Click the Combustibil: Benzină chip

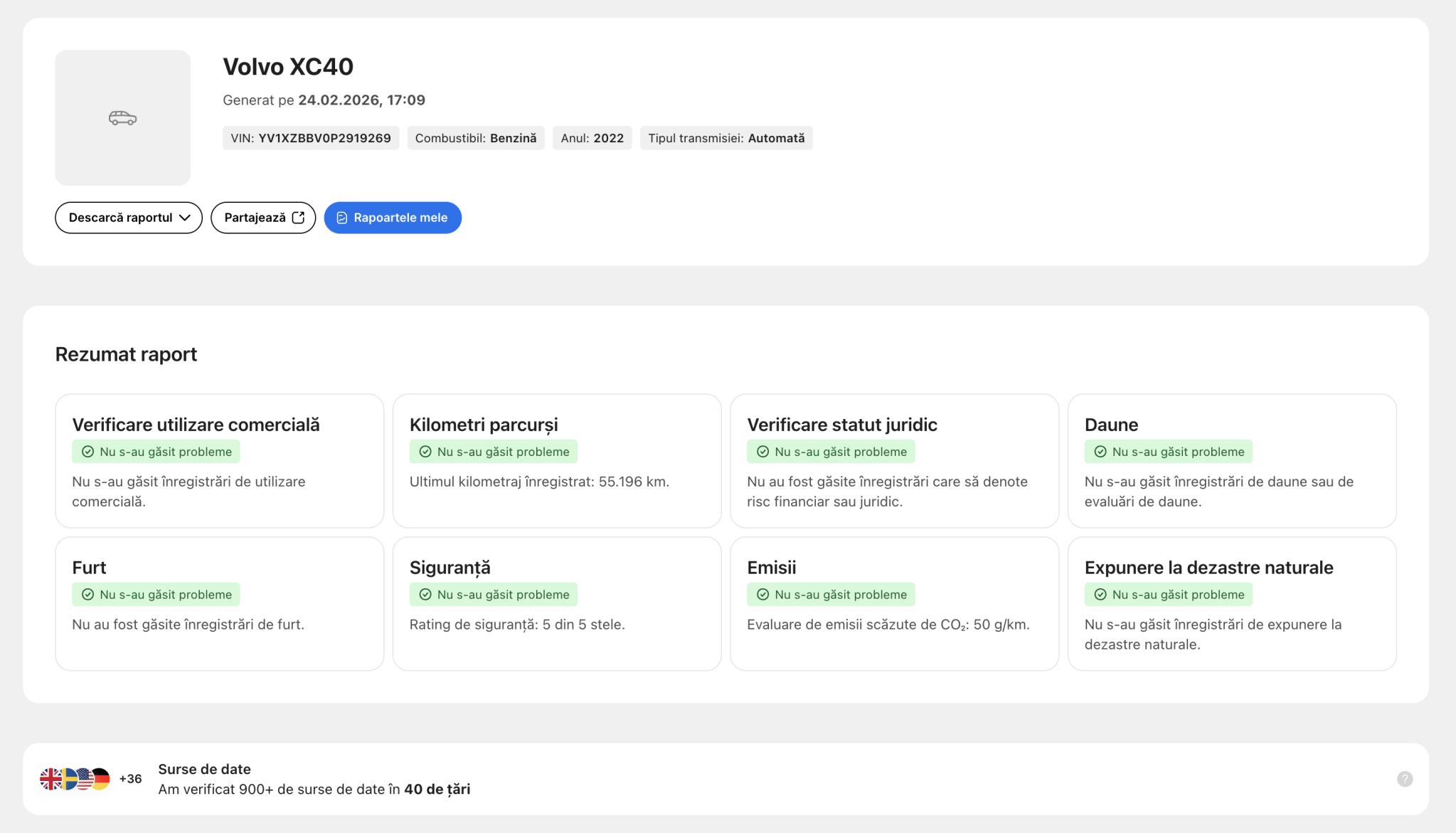tap(476, 138)
